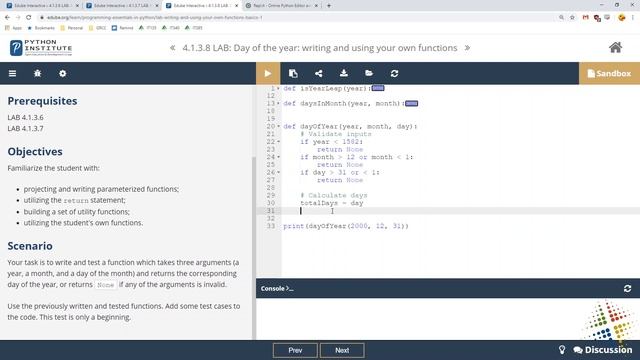Click the Next button

coord(342,350)
